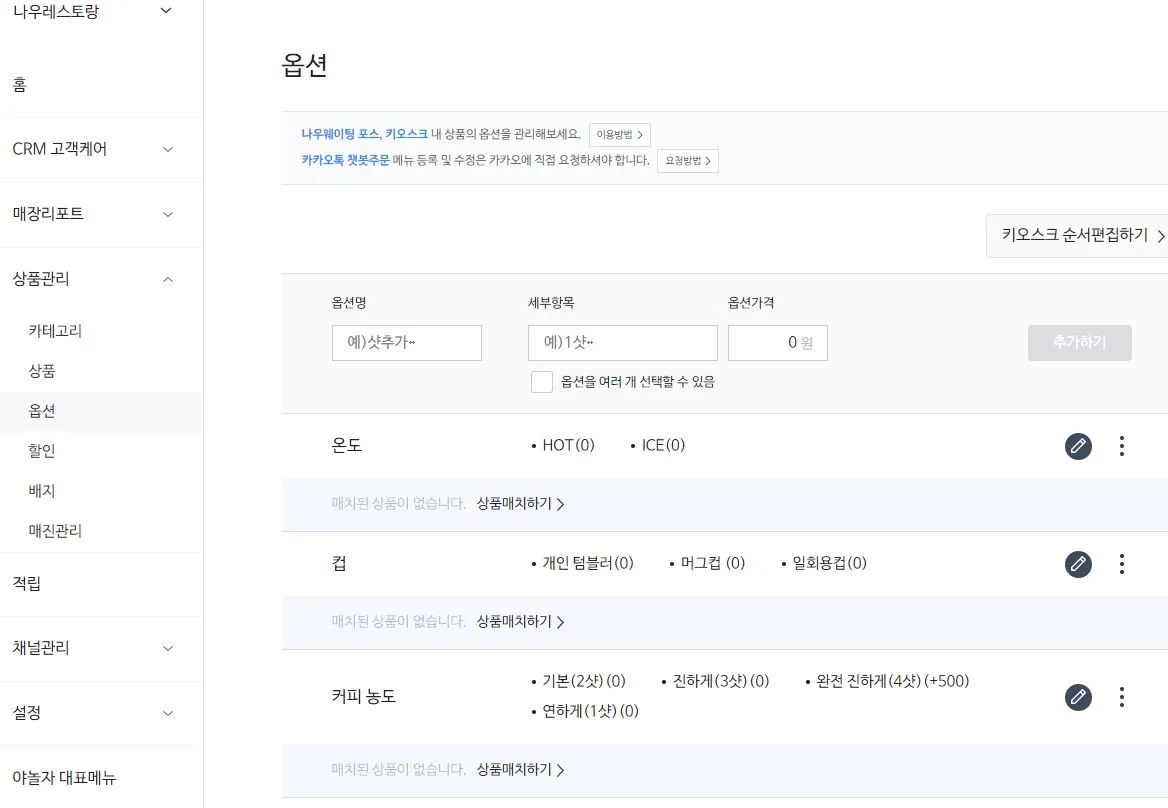The image size is (1168, 808).
Task: Expand the 나우레스토랑 store dropdown
Action: click(x=166, y=10)
